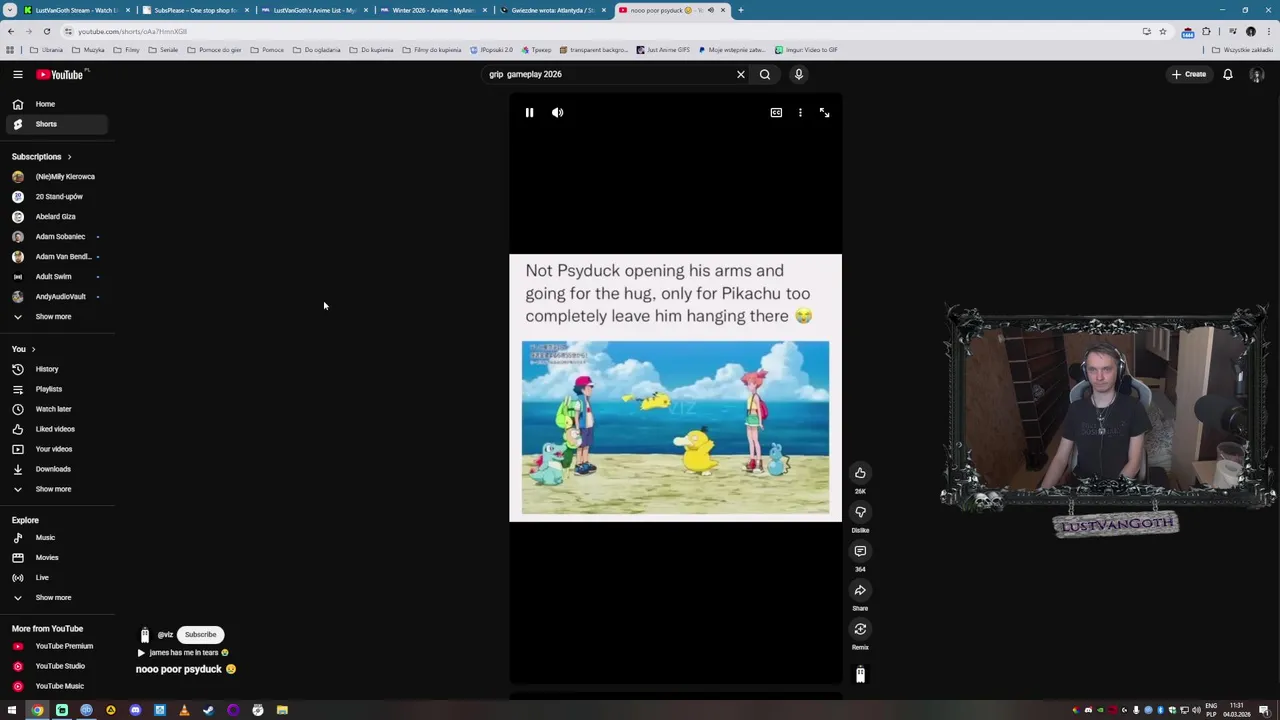Click the search magnifier button
This screenshot has width=1280, height=720.
click(765, 74)
